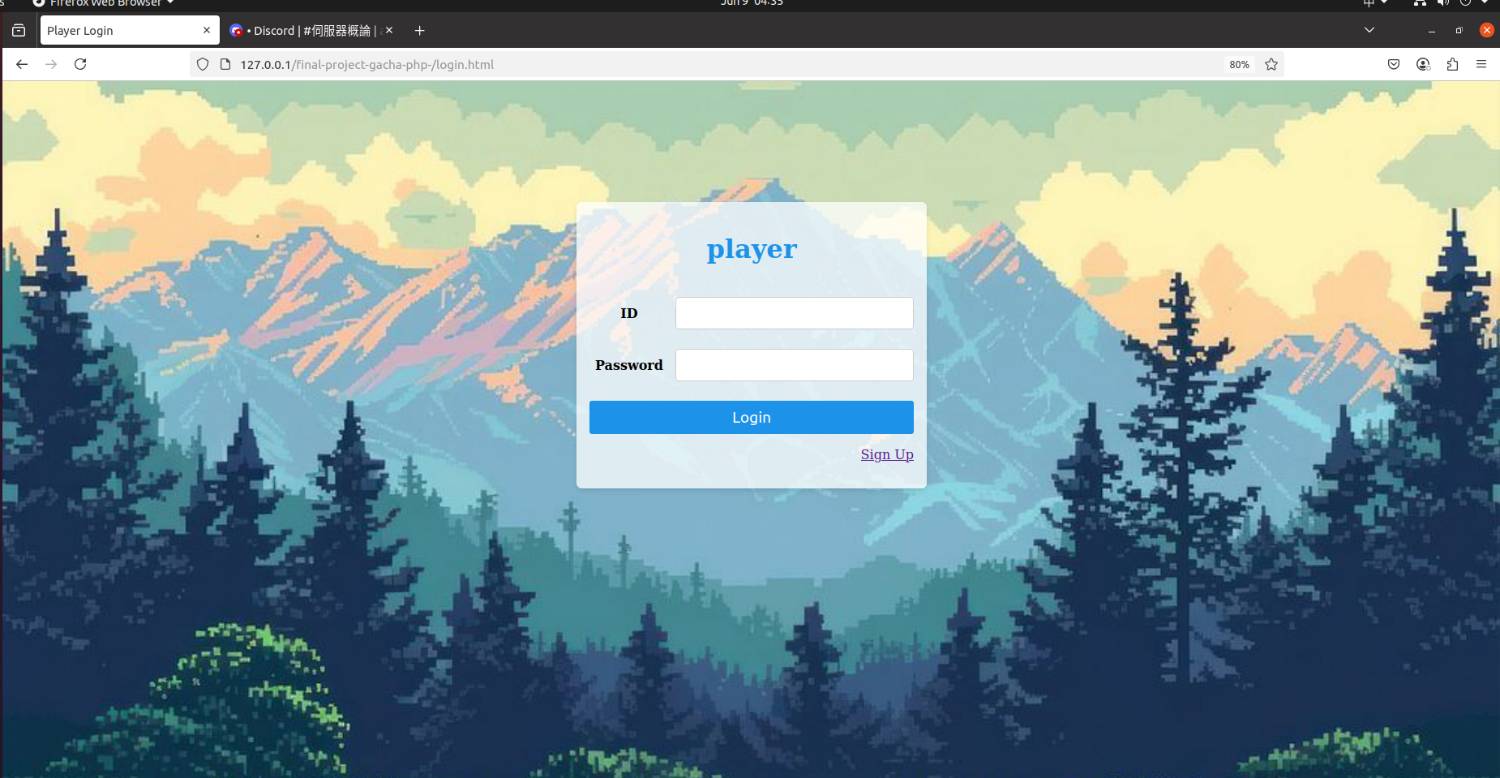Click the page info icon in address bar

coord(225,64)
